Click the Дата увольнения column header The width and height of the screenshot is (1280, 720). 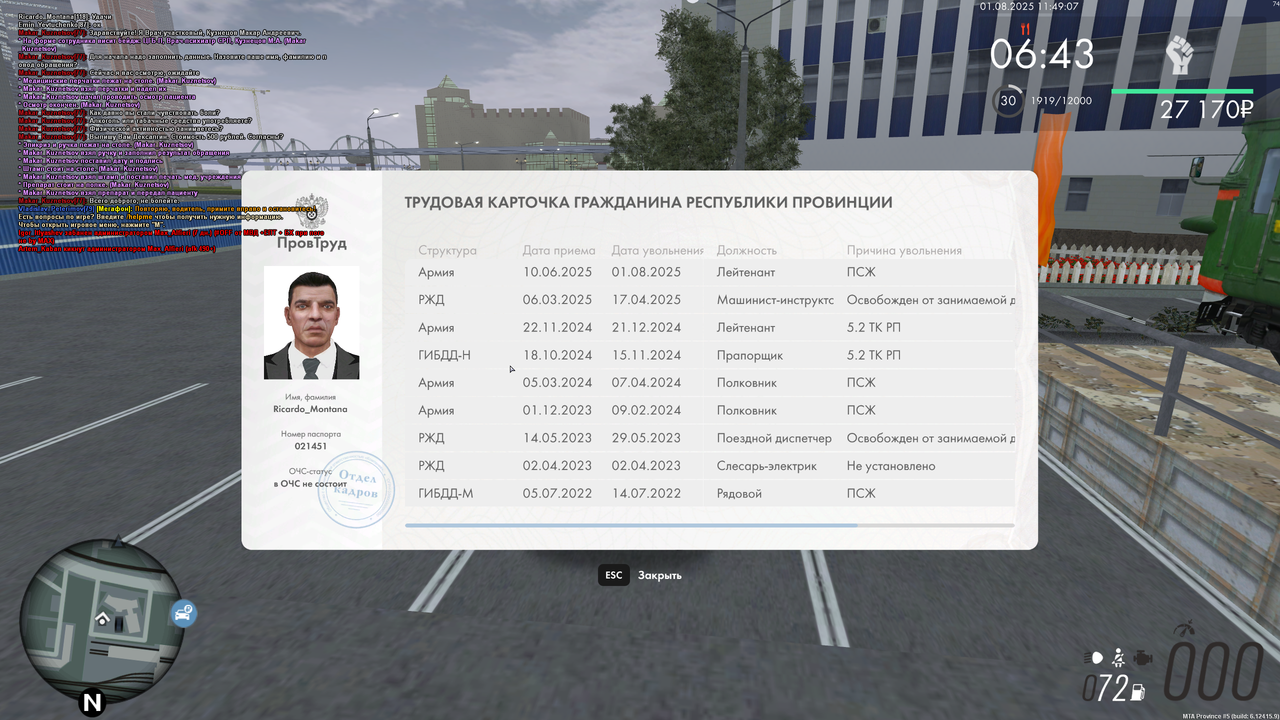point(658,250)
